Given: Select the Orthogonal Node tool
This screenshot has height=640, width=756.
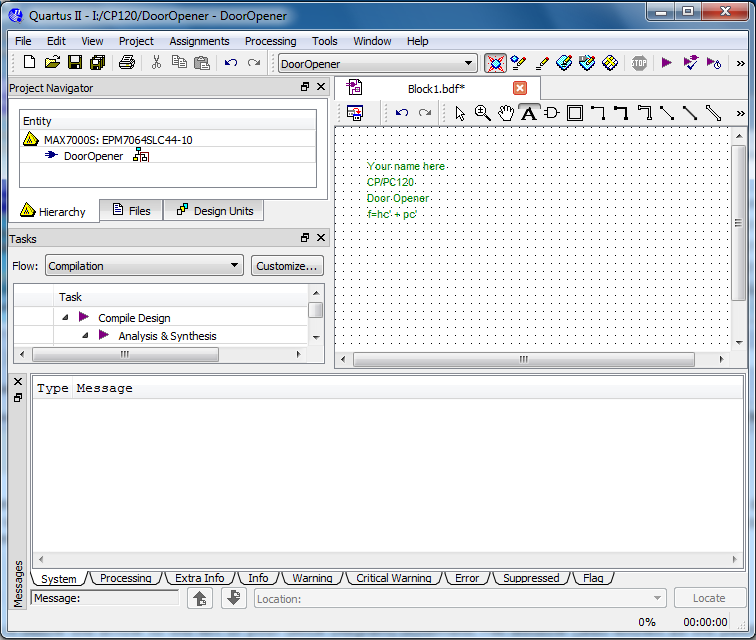Looking at the screenshot, I should 598,113.
